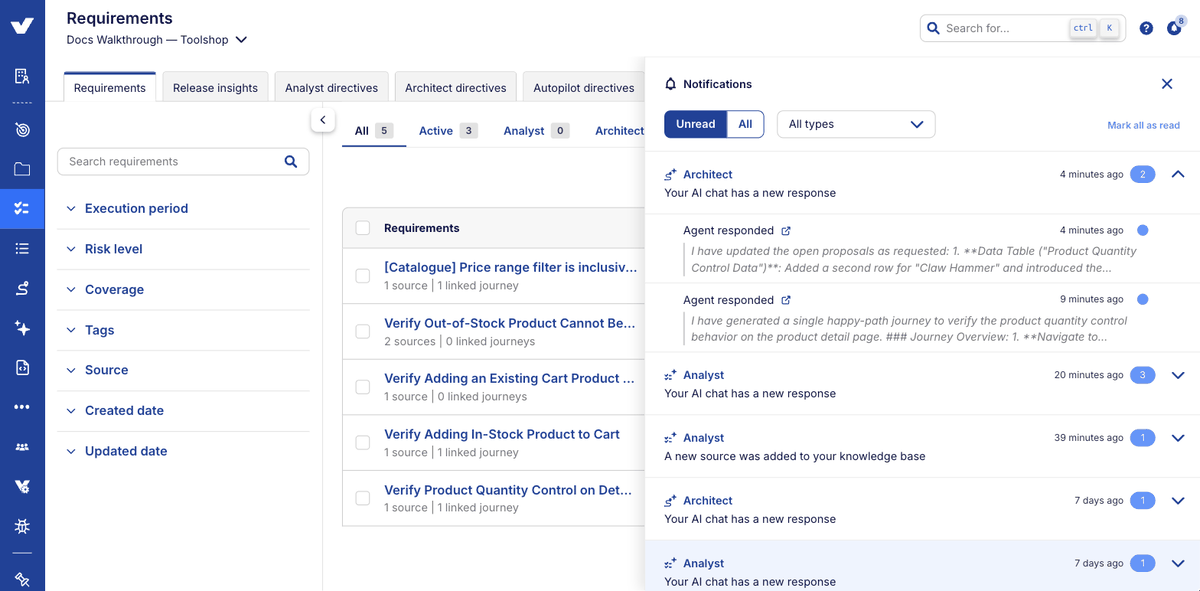The width and height of the screenshot is (1200, 591).
Task: Switch to the Architect directives tab
Action: (455, 87)
